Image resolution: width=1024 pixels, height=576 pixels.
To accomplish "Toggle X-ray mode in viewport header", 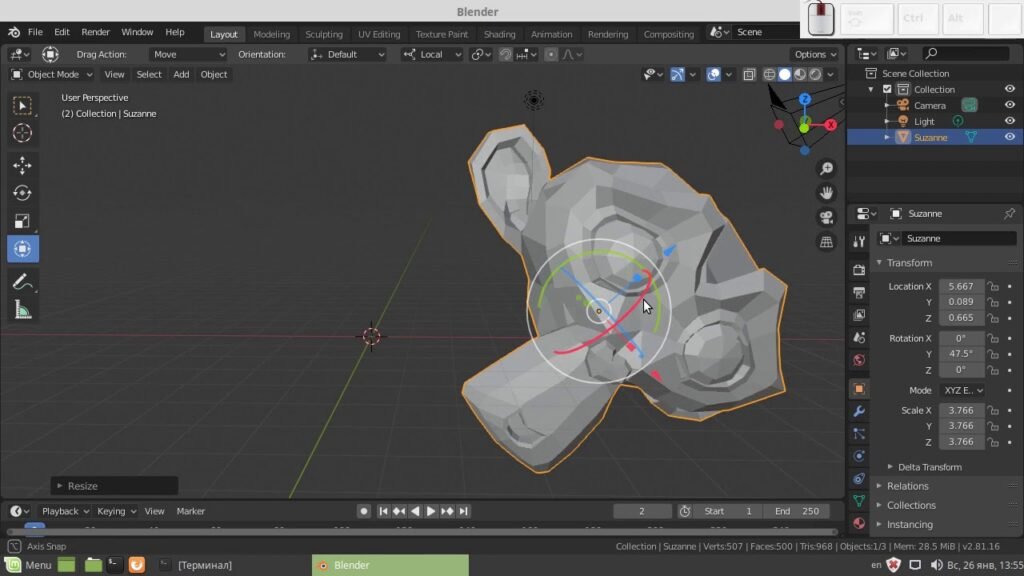I will click(x=748, y=74).
